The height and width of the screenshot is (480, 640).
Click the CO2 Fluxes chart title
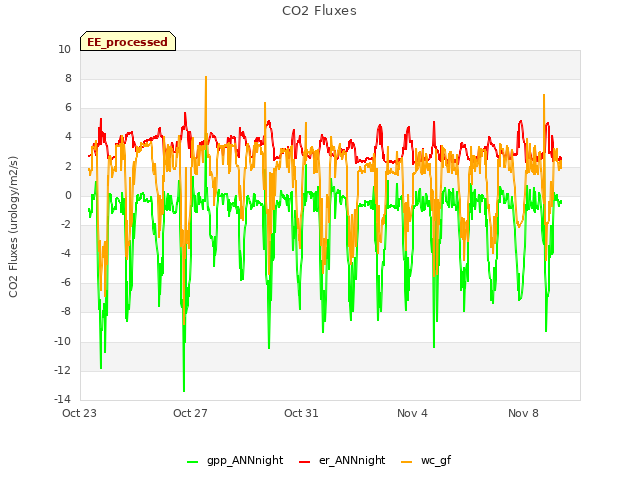319,11
